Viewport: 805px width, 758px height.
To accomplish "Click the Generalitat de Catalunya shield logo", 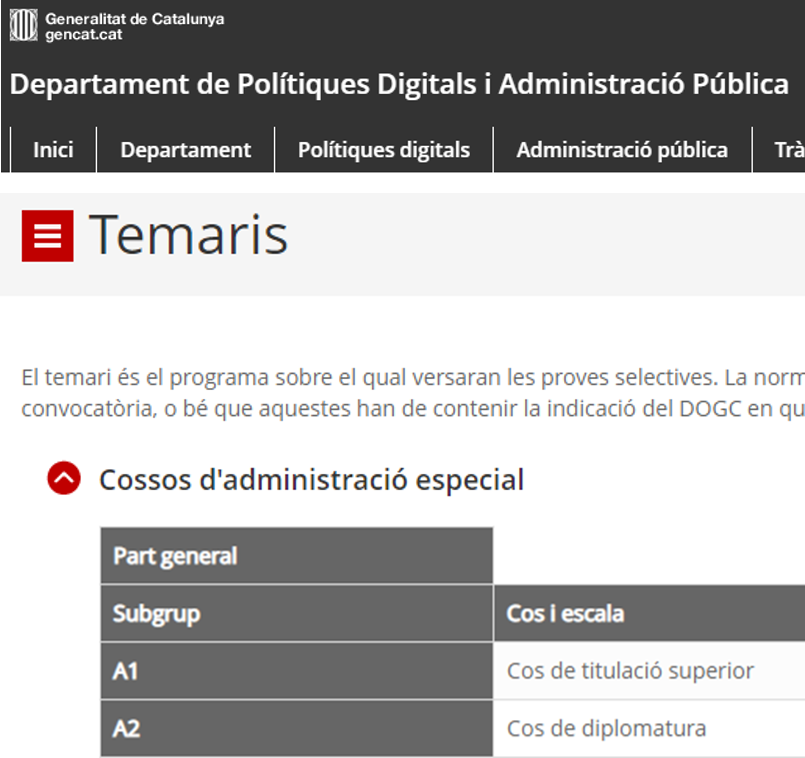I will click(x=23, y=25).
